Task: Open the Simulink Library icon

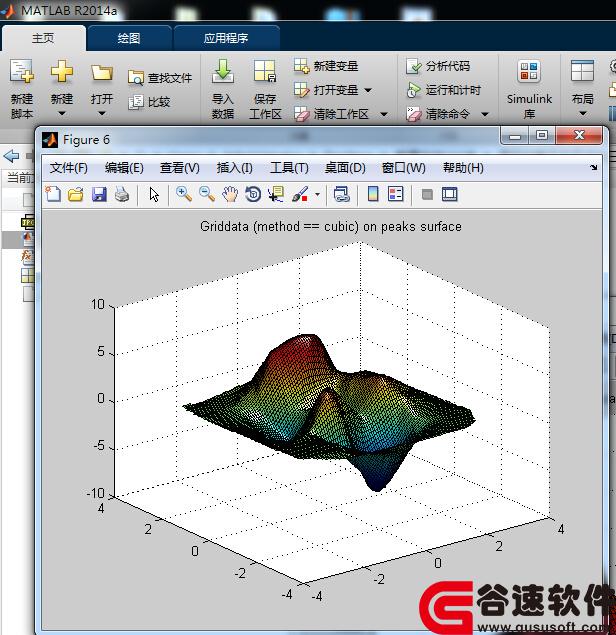Action: [529, 71]
